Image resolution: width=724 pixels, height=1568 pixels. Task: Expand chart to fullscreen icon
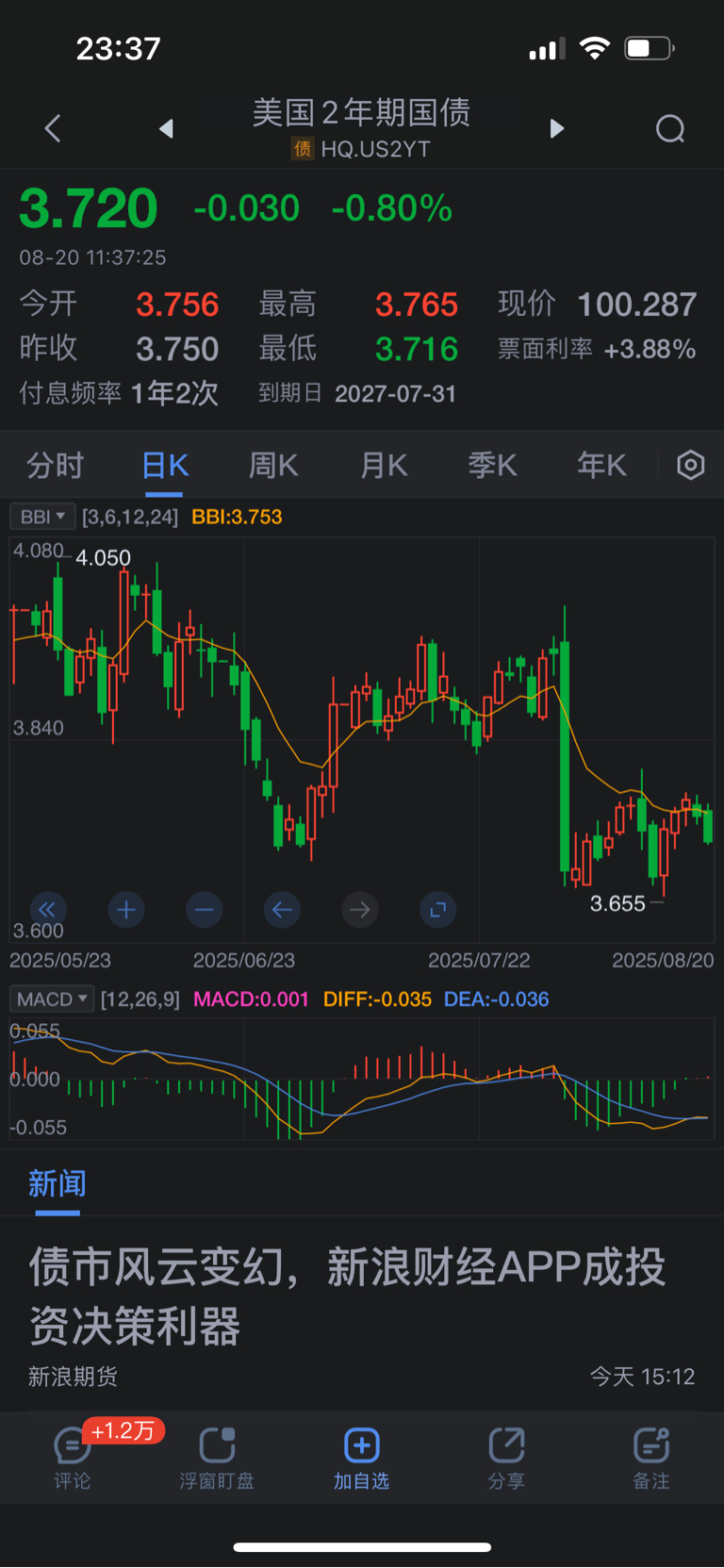437,910
